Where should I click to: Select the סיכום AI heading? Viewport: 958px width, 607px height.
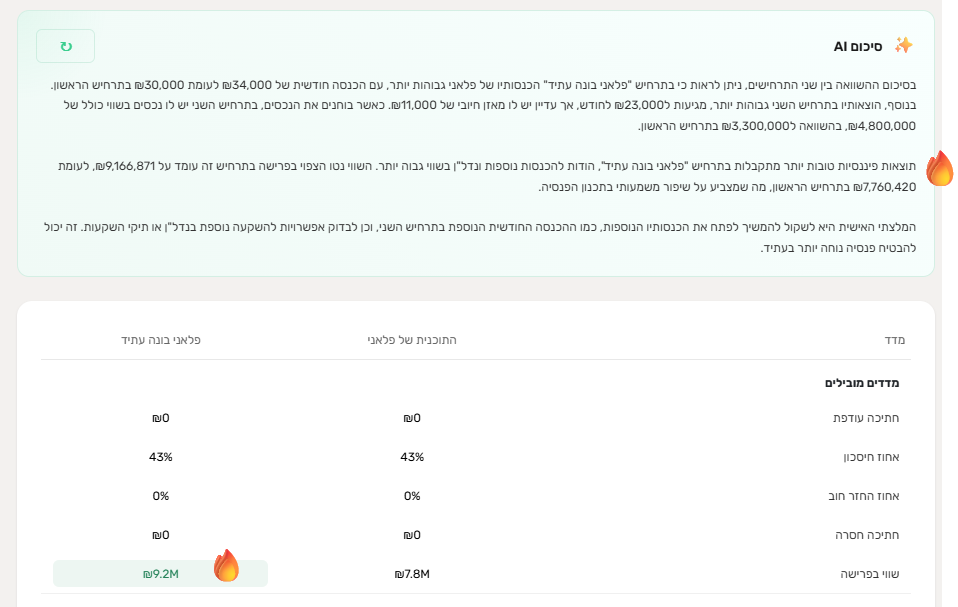pyautogui.click(x=855, y=46)
